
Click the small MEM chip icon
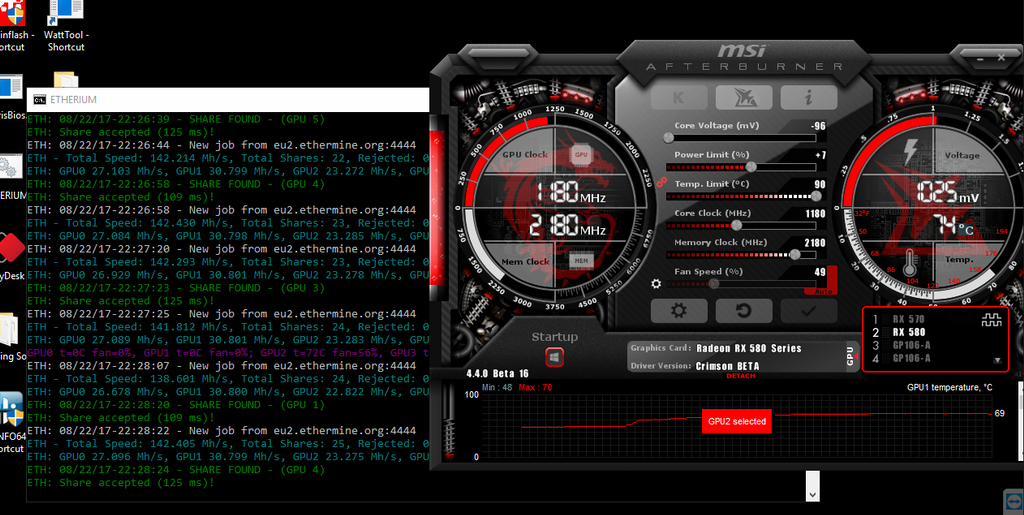pos(581,260)
